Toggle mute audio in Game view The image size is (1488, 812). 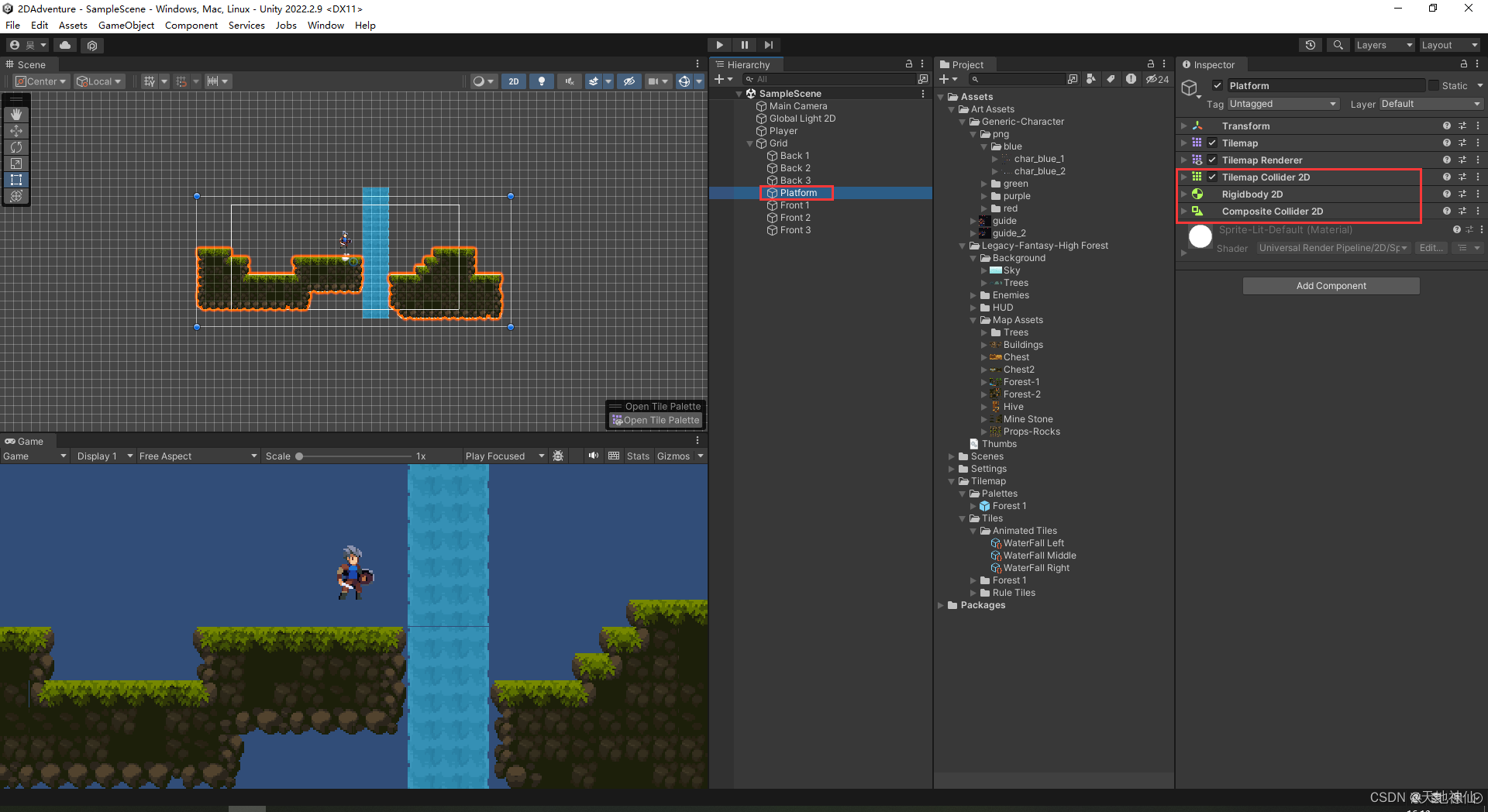[x=593, y=456]
